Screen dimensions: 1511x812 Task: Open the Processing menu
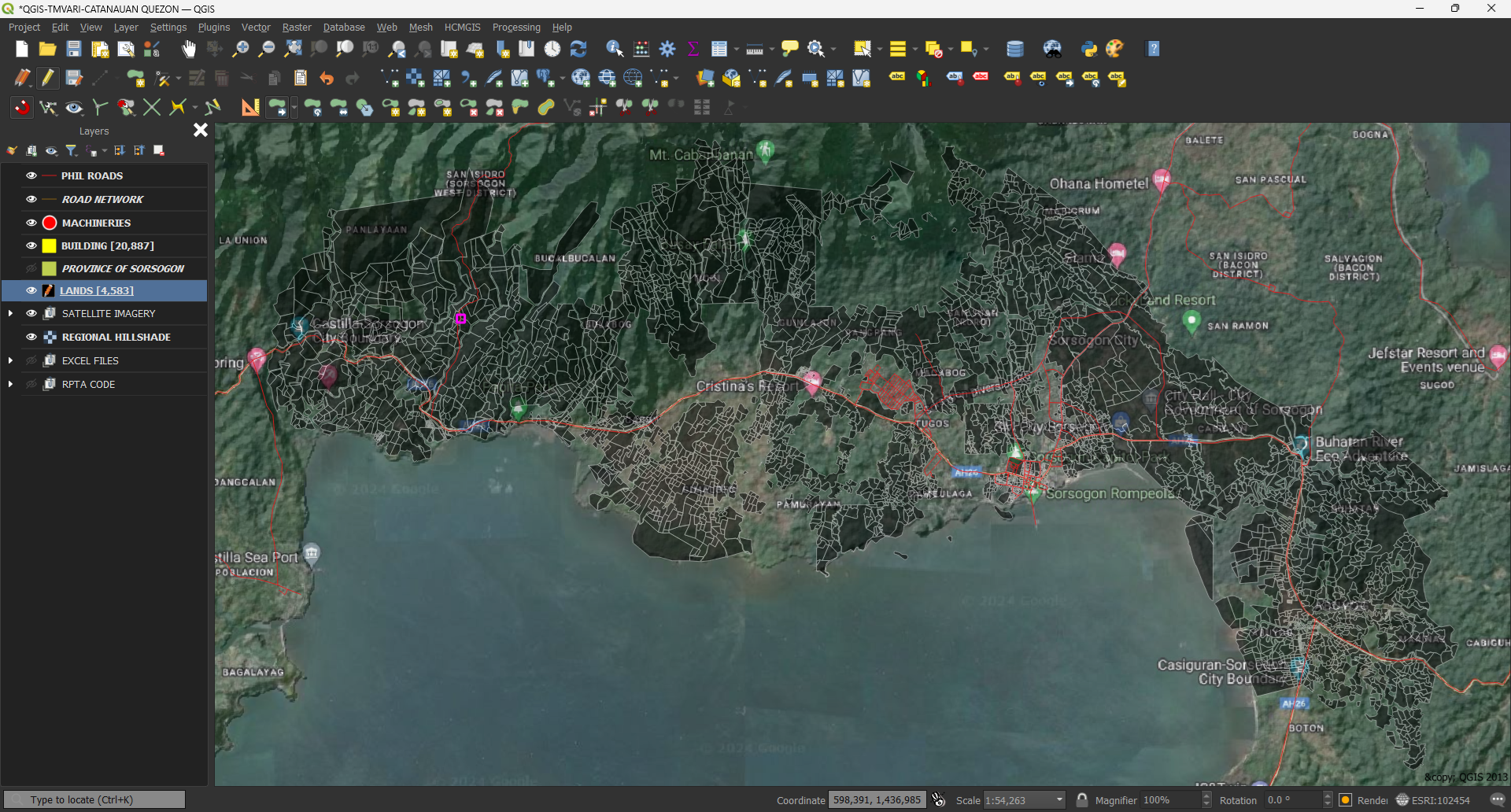516,27
